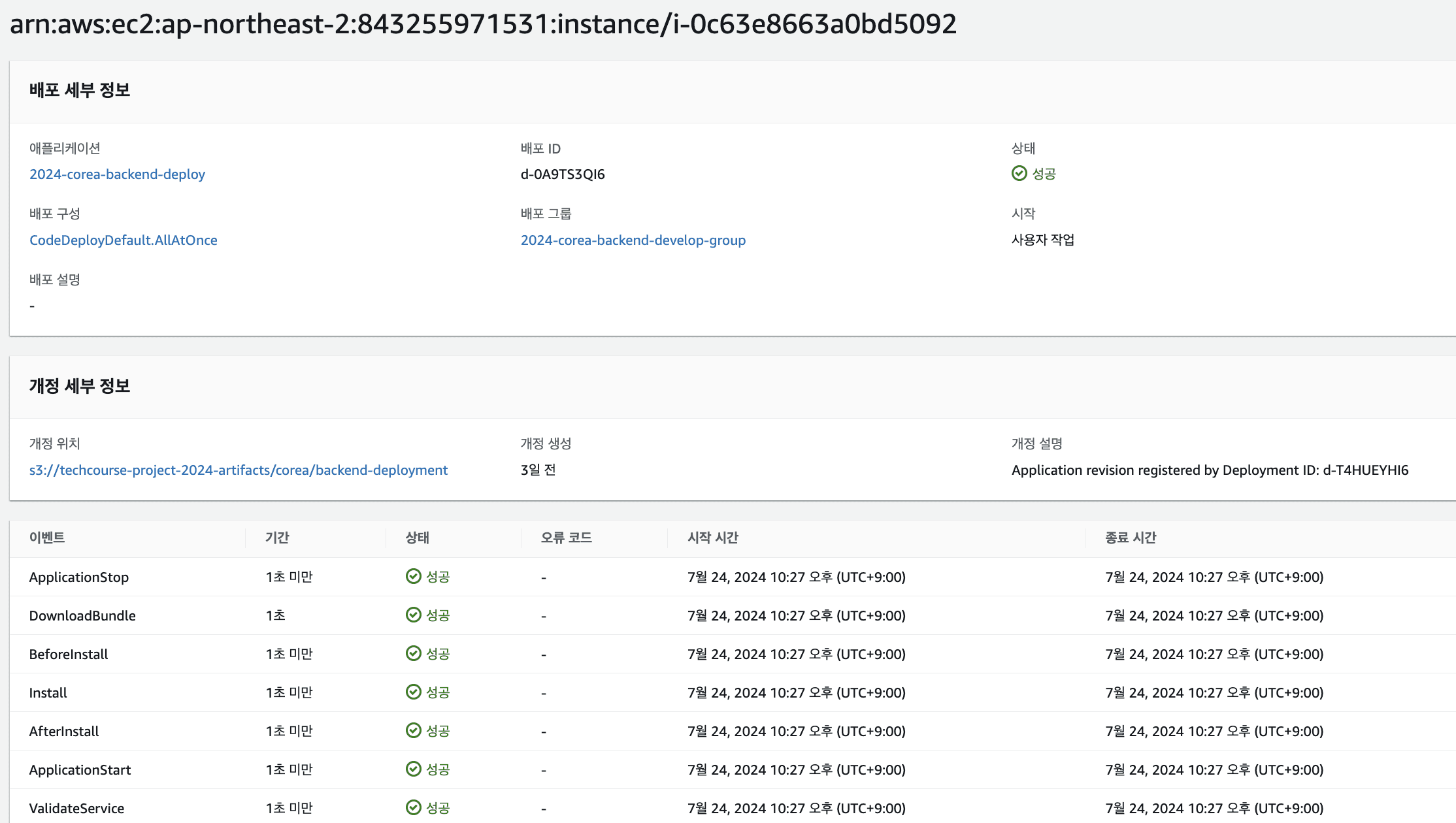Image resolution: width=1456 pixels, height=823 pixels.
Task: Click the deployment status success check icon
Action: pyautogui.click(x=1019, y=173)
